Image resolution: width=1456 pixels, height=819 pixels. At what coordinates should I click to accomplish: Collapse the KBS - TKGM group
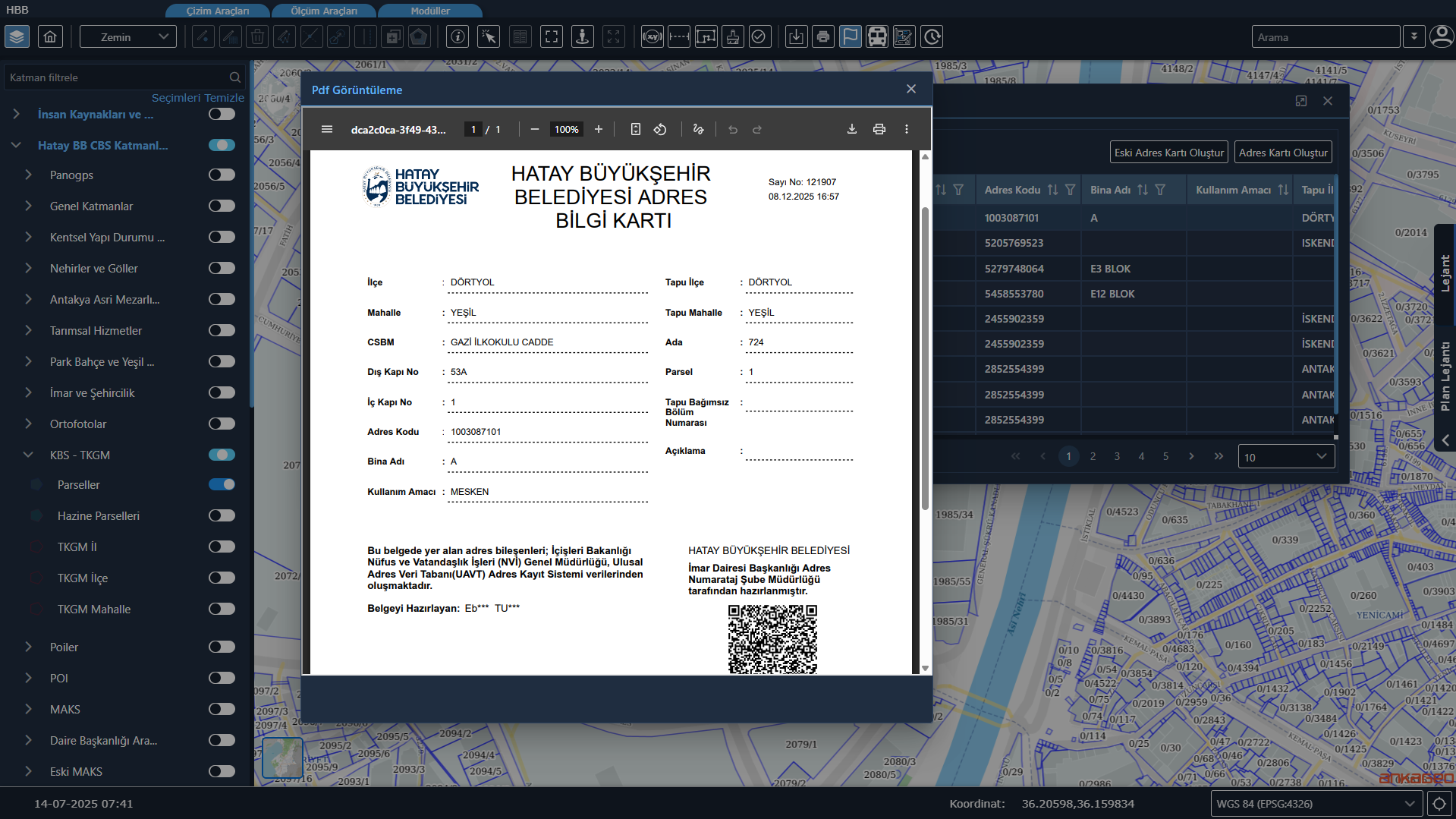coord(29,455)
